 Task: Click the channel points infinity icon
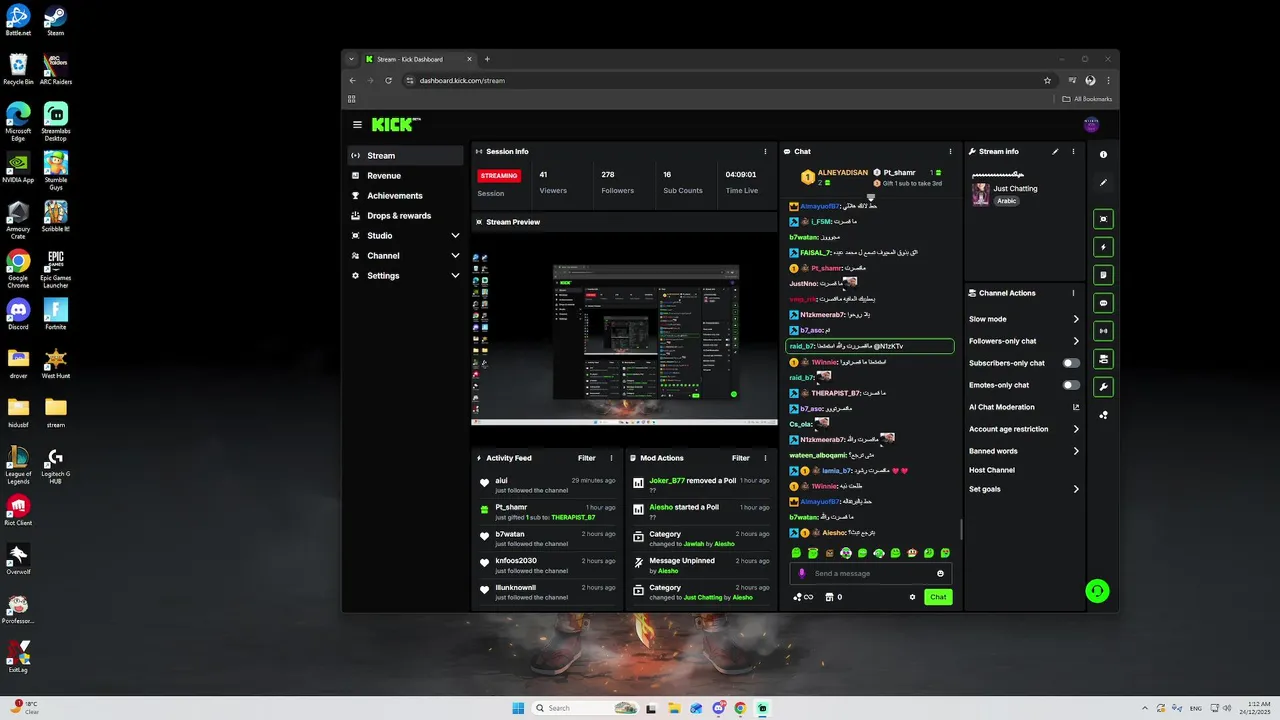tap(802, 597)
